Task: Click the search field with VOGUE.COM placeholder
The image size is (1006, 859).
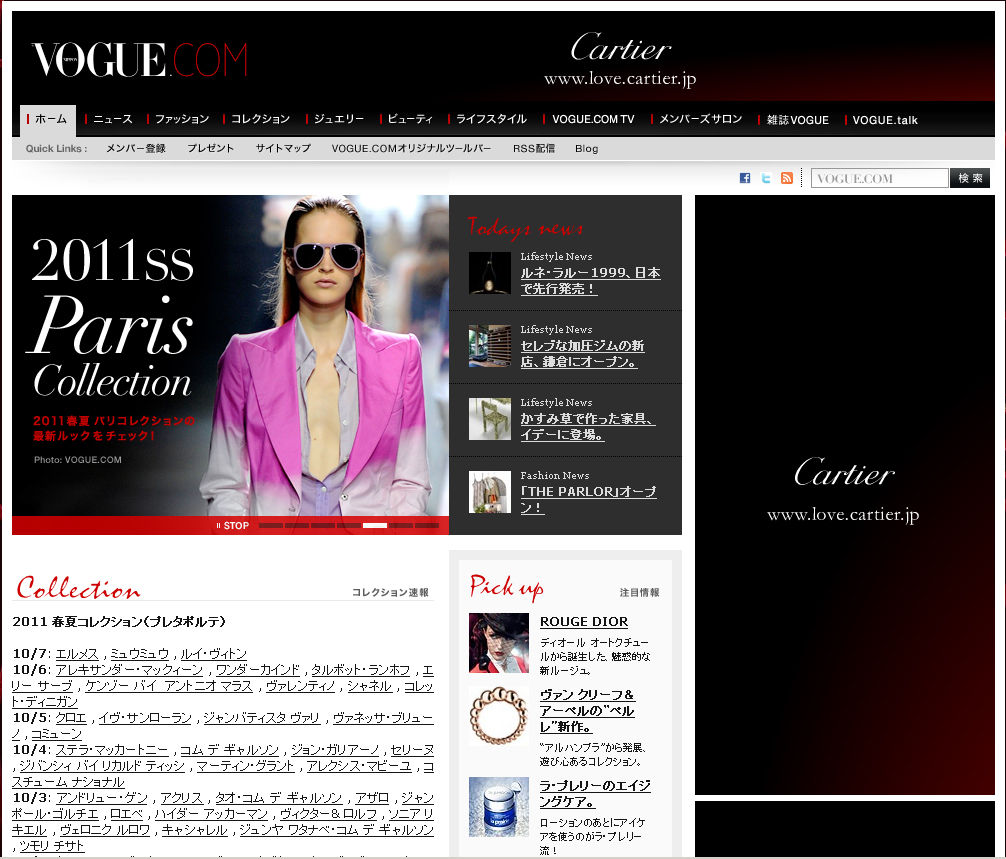Action: point(879,178)
